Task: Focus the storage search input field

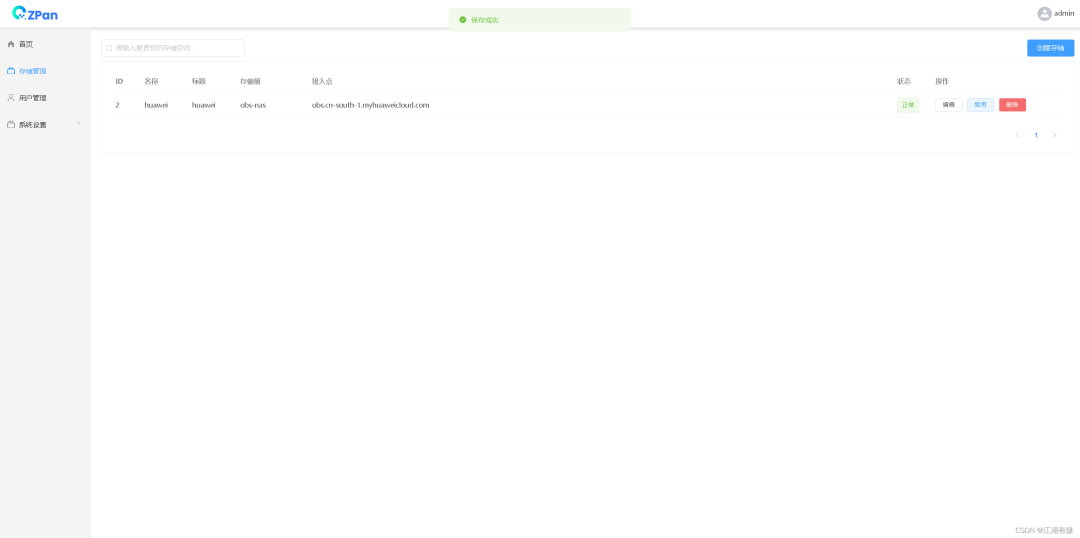Action: tap(177, 48)
